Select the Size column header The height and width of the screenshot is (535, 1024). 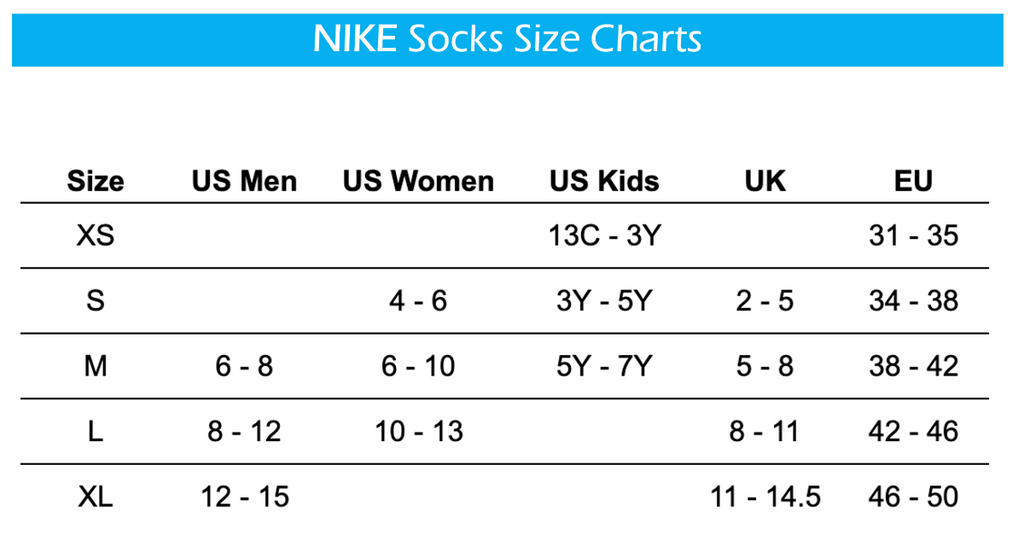coord(95,181)
